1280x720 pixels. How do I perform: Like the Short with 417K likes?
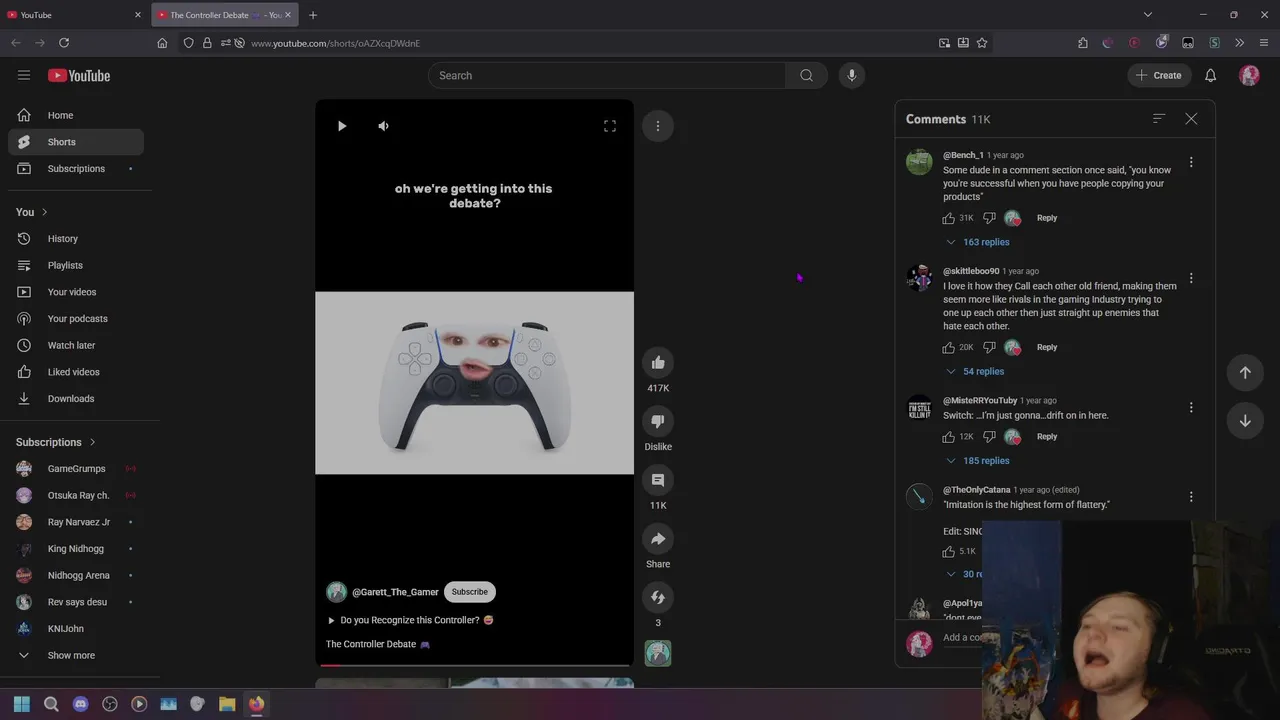point(658,363)
